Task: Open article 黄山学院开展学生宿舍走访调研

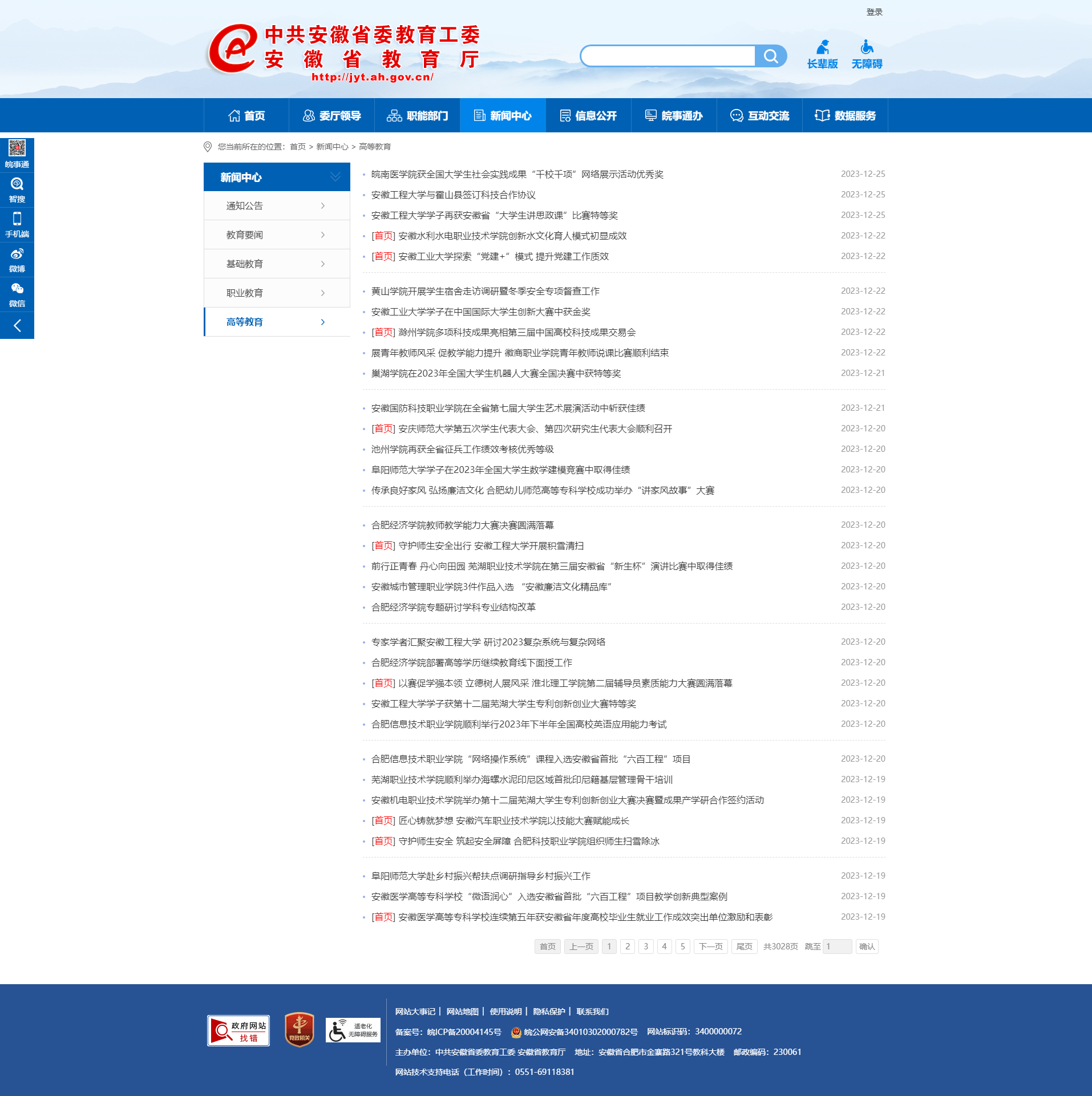Action: tap(486, 292)
